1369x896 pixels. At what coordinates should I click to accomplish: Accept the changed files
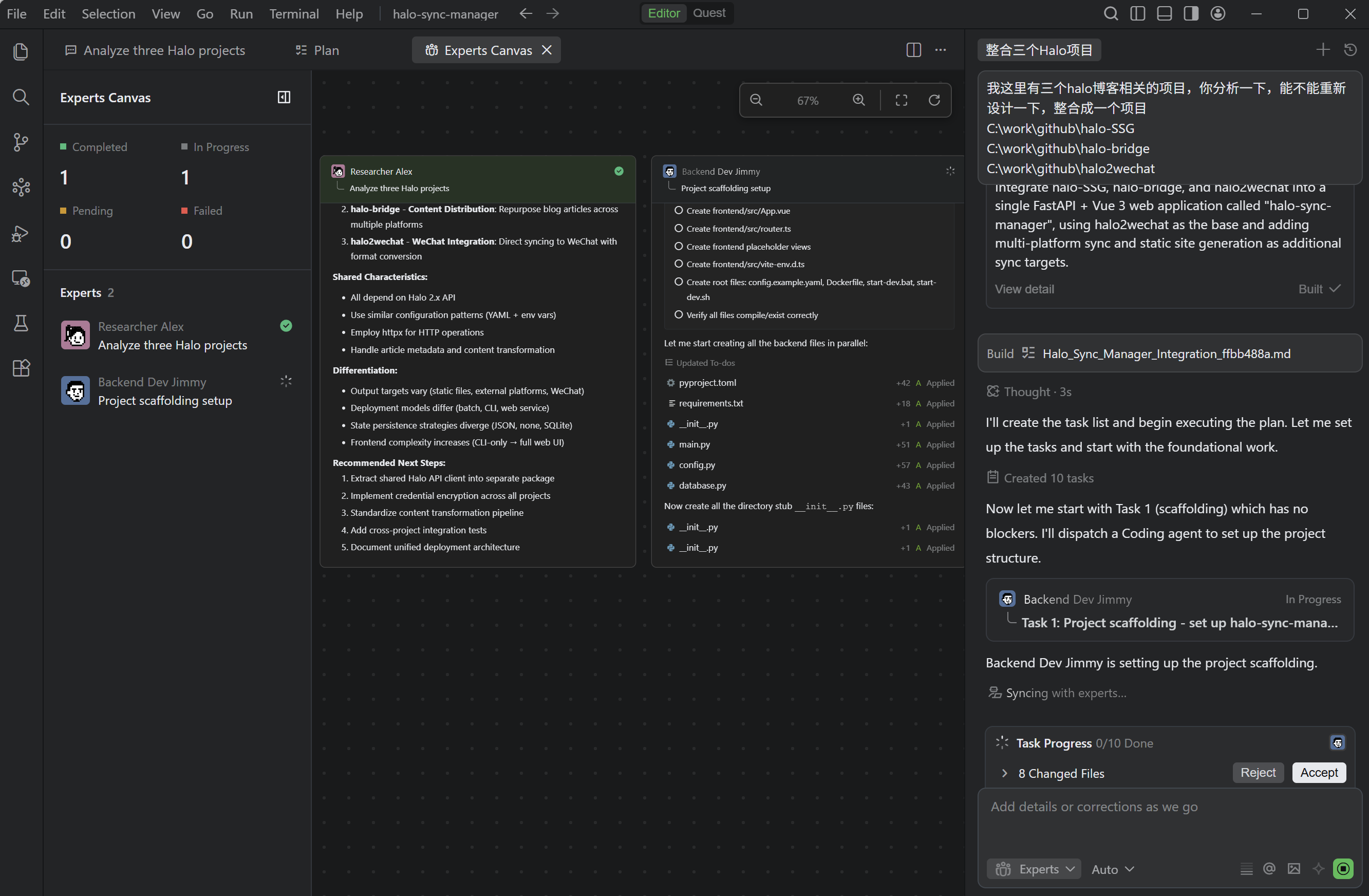pos(1320,773)
